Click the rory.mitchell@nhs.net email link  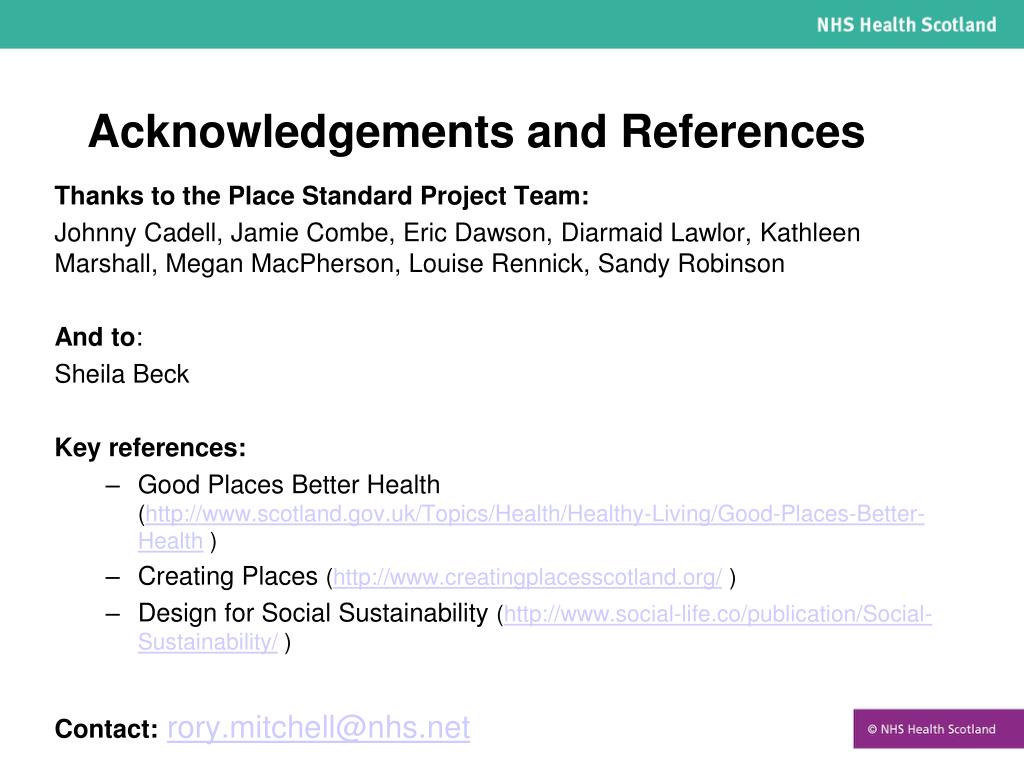[x=318, y=728]
